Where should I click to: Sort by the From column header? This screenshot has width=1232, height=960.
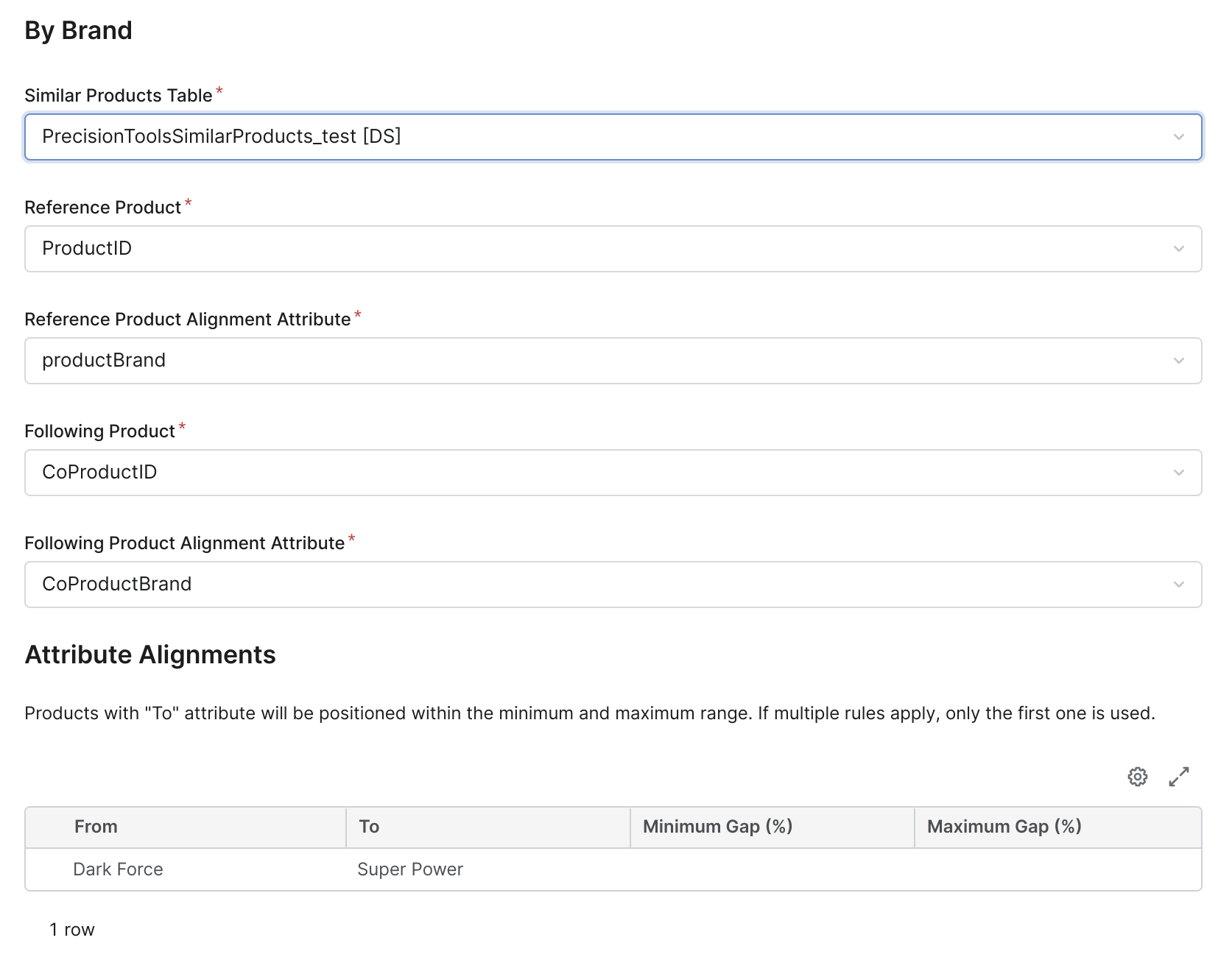click(96, 827)
